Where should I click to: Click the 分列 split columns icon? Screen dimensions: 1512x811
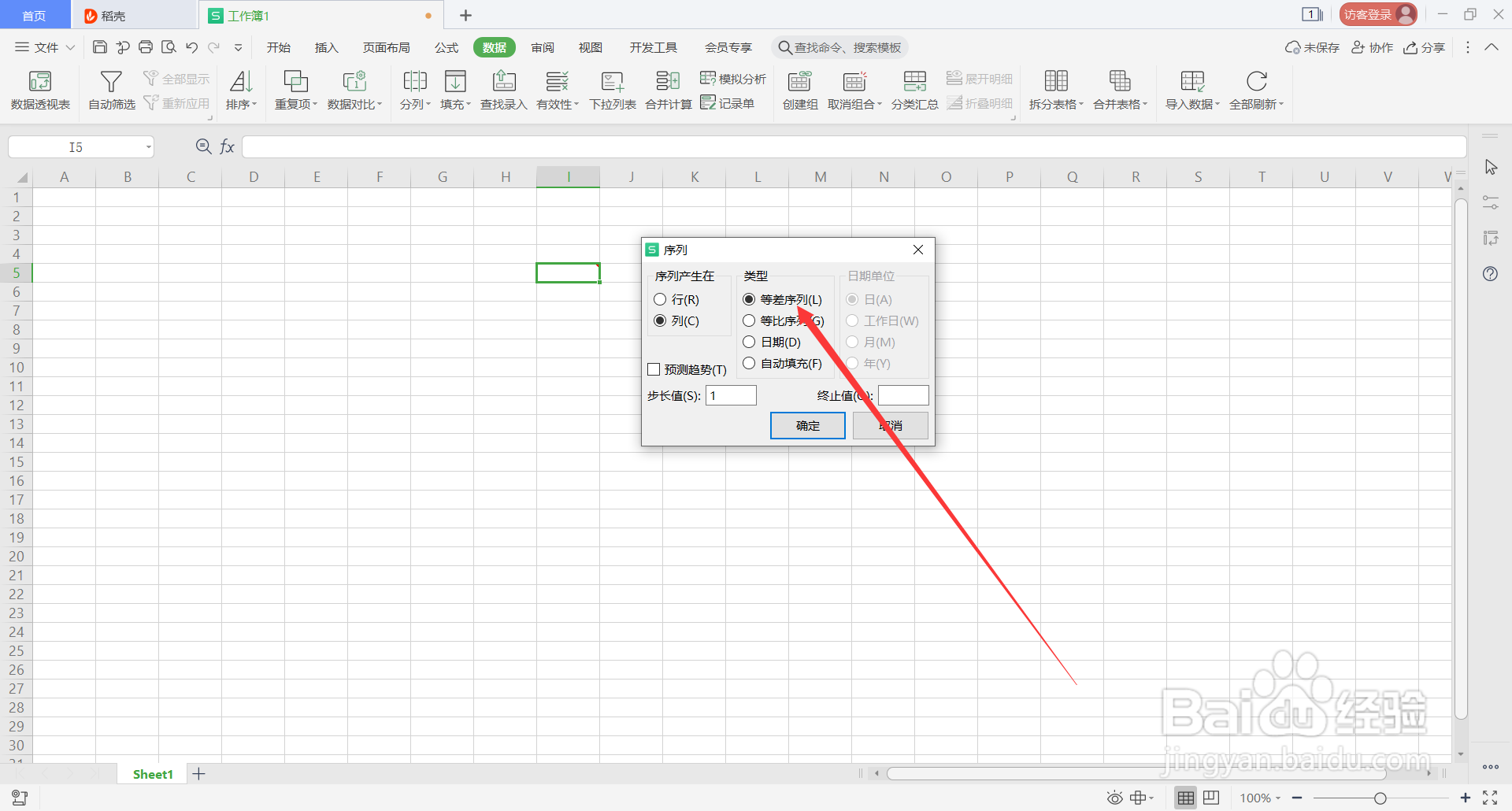(x=414, y=81)
